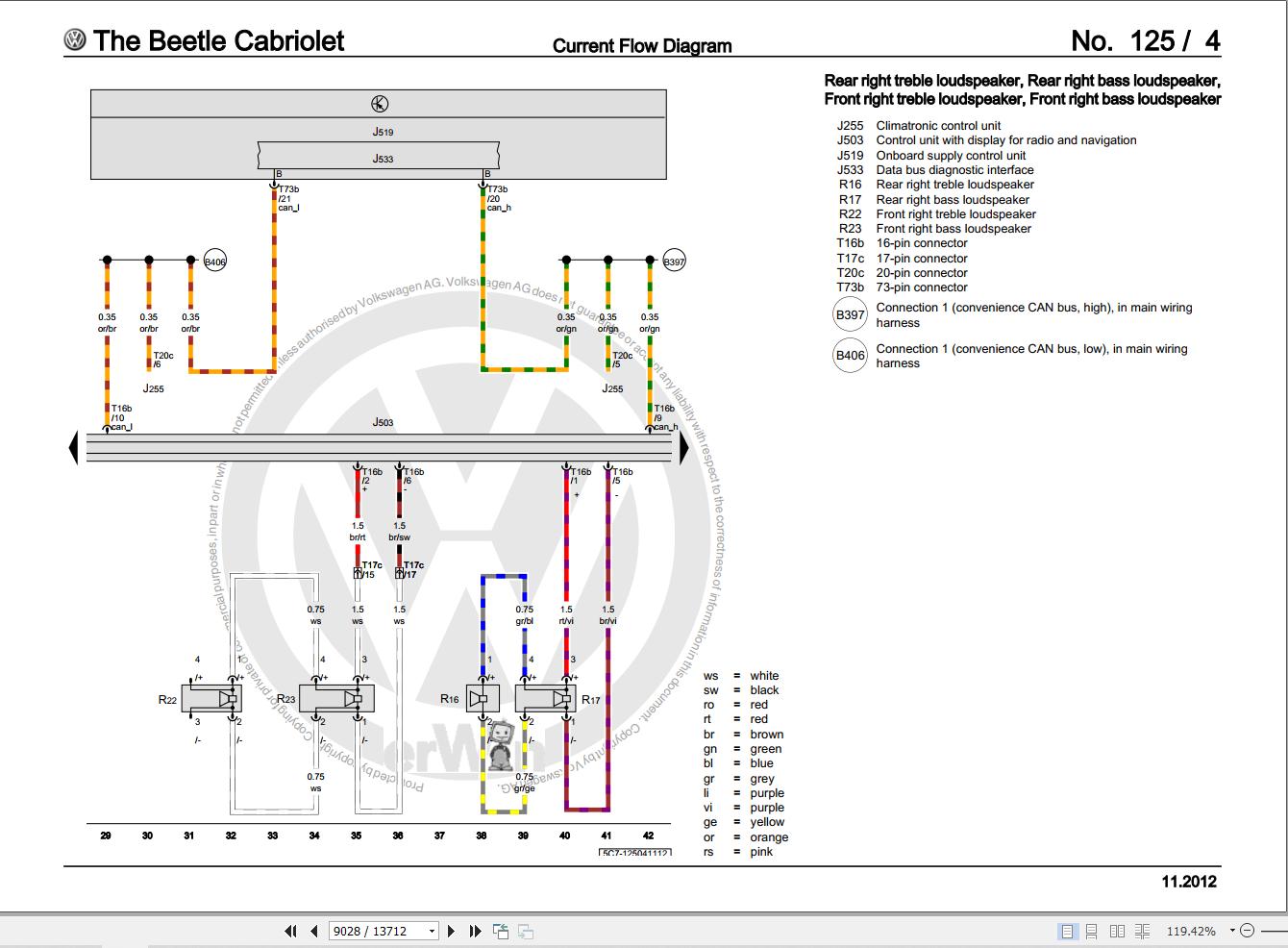This screenshot has height=948, width=1288.
Task: Click the 'ge = yellow' color code entry
Action: (x=744, y=822)
